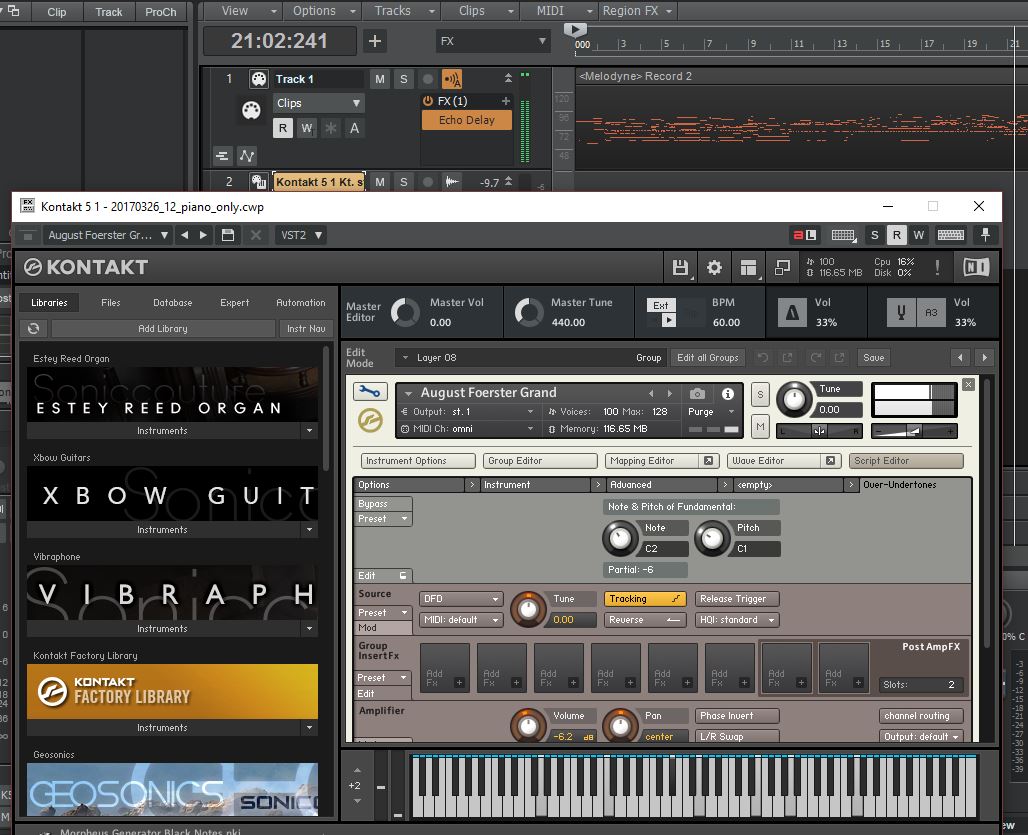Click Amplifier Volume knob
This screenshot has height=835, width=1028.
click(x=528, y=726)
